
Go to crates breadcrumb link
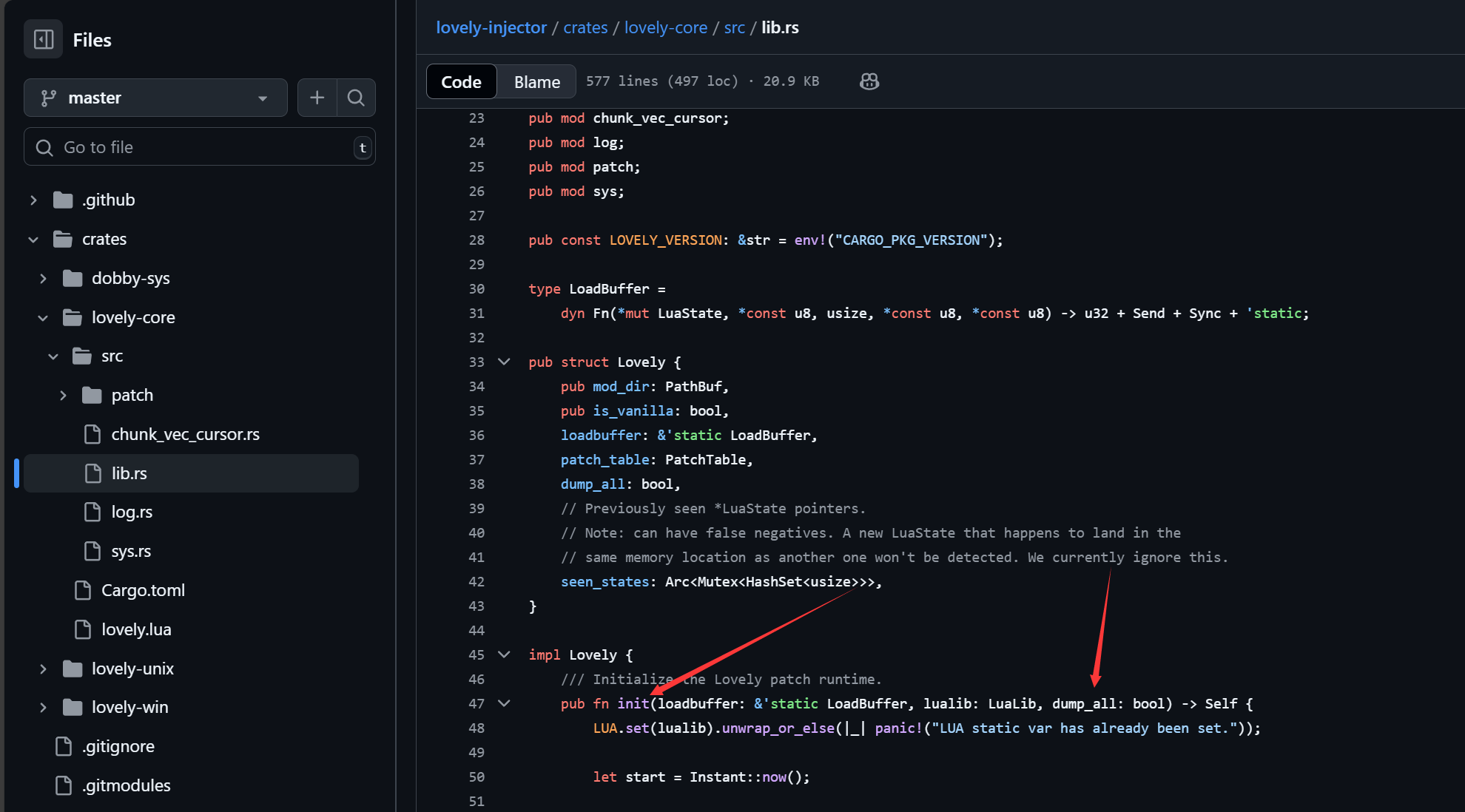[585, 27]
